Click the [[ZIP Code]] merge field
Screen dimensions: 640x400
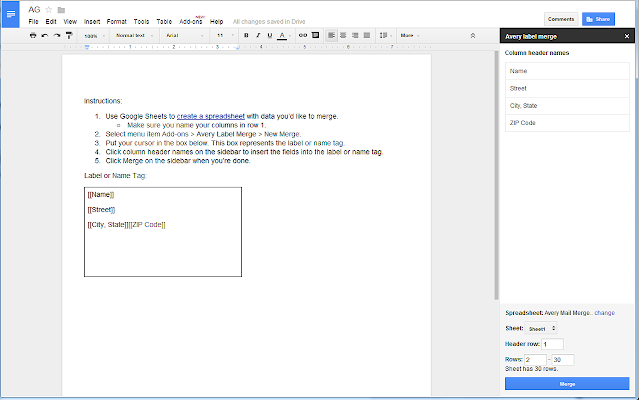click(x=147, y=225)
